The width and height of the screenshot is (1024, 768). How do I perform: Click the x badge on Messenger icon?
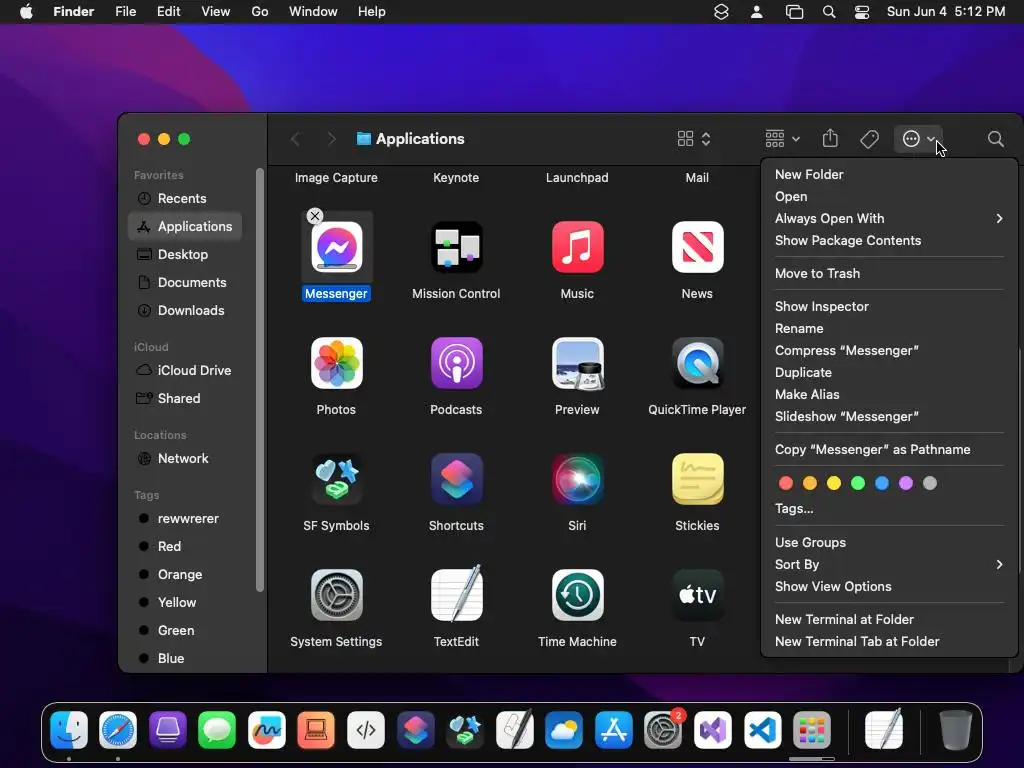pos(315,216)
